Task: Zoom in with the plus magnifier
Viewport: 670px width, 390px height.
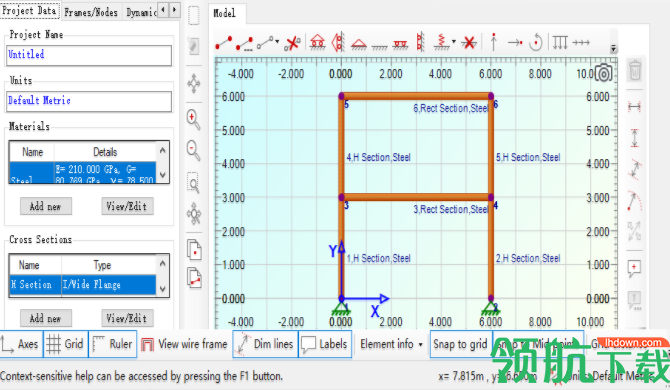Action: click(x=194, y=120)
